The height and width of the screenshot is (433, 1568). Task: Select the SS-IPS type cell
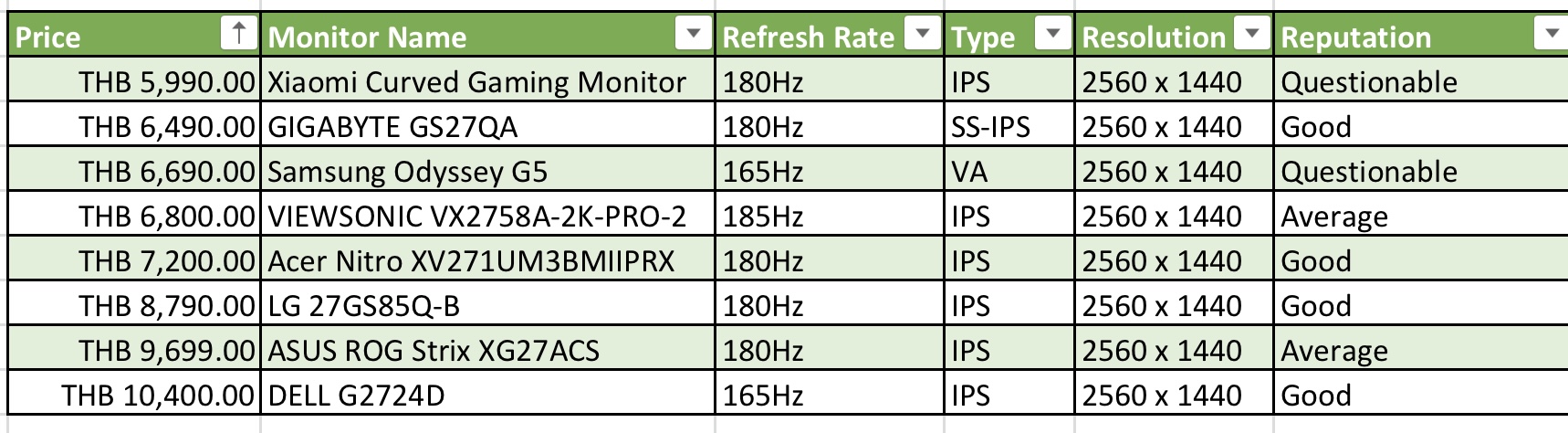click(1009, 126)
